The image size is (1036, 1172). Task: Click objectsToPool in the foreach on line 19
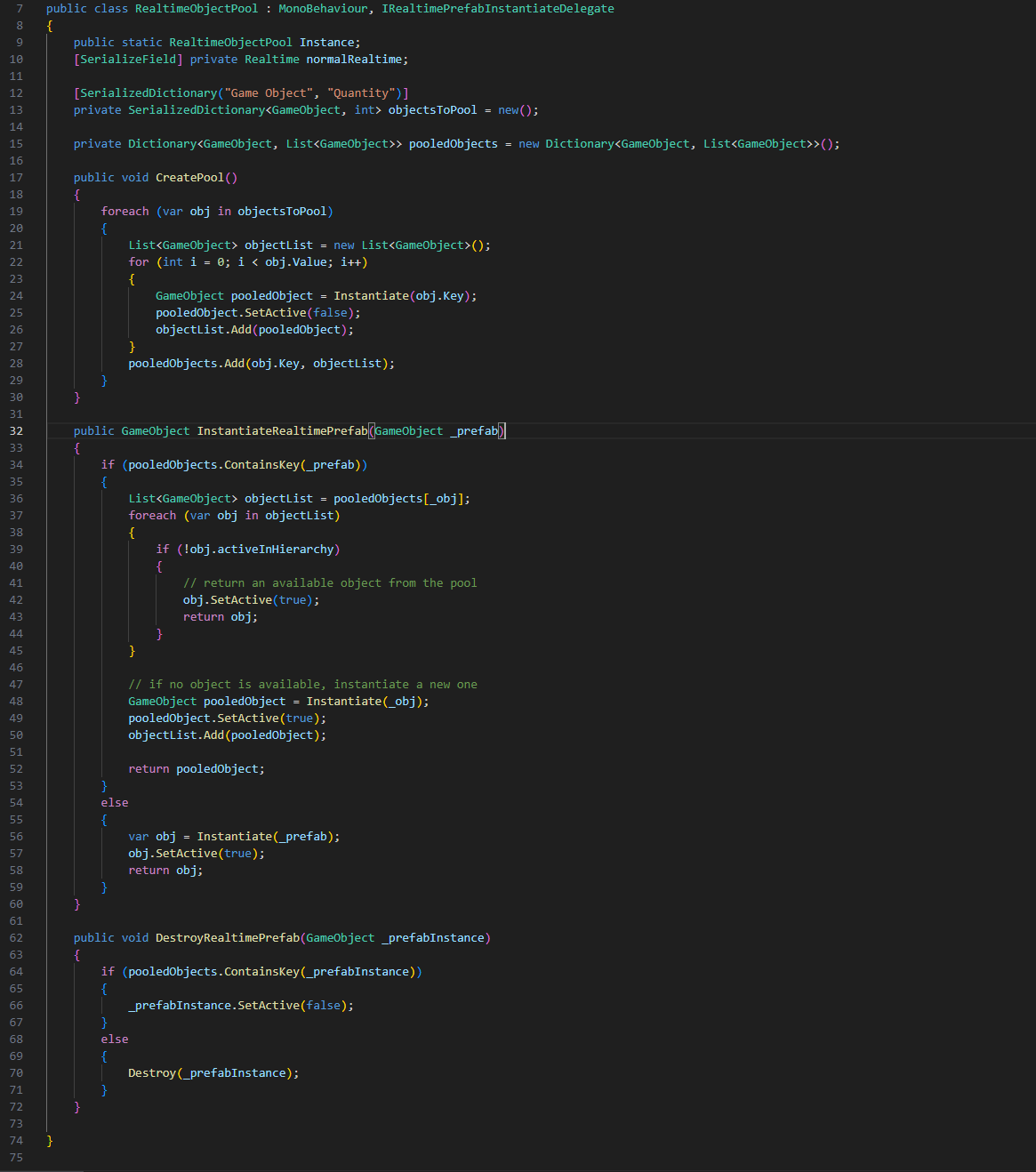(282, 212)
